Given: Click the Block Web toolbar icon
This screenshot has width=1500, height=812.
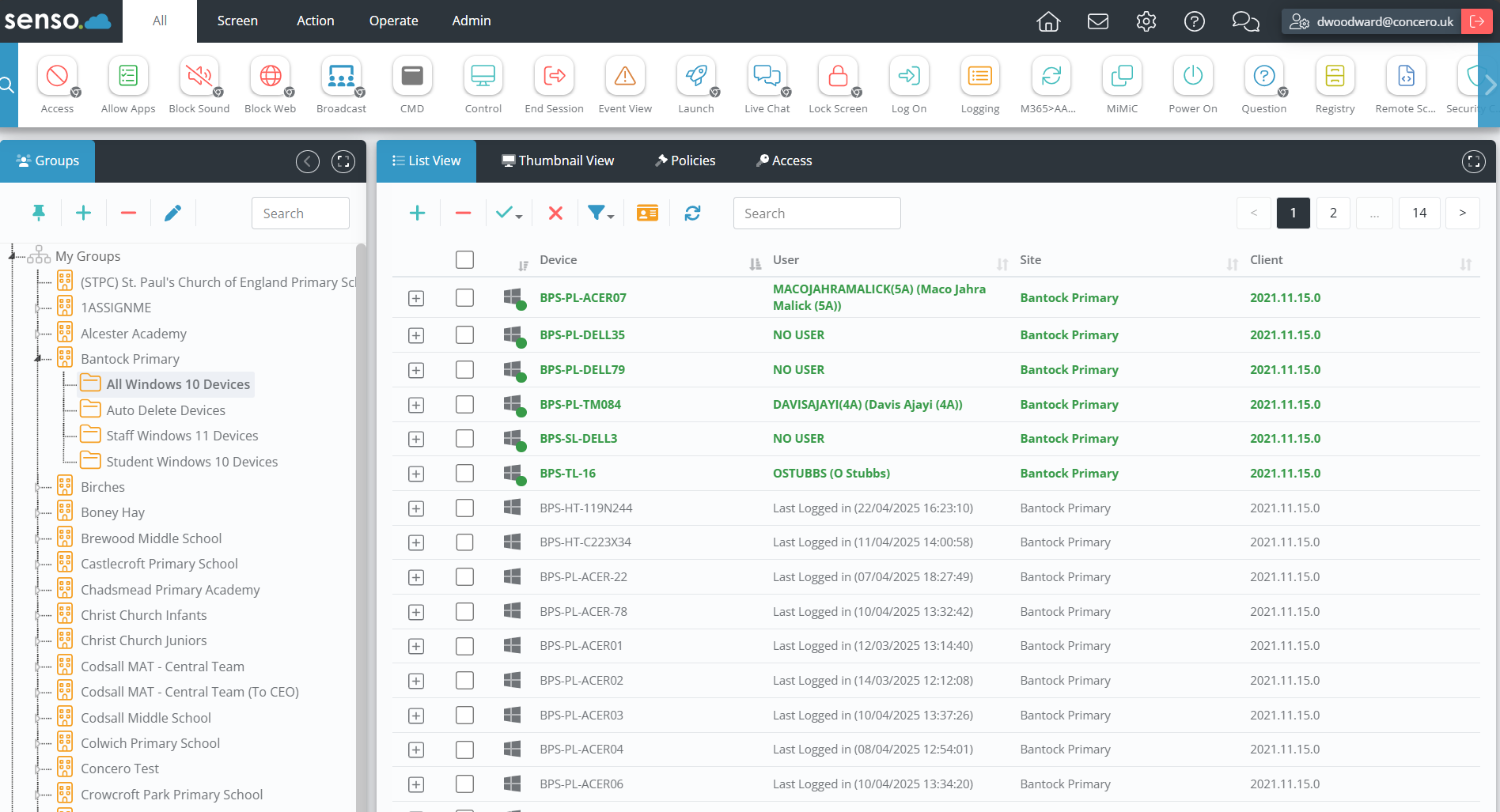Looking at the screenshot, I should click(270, 77).
